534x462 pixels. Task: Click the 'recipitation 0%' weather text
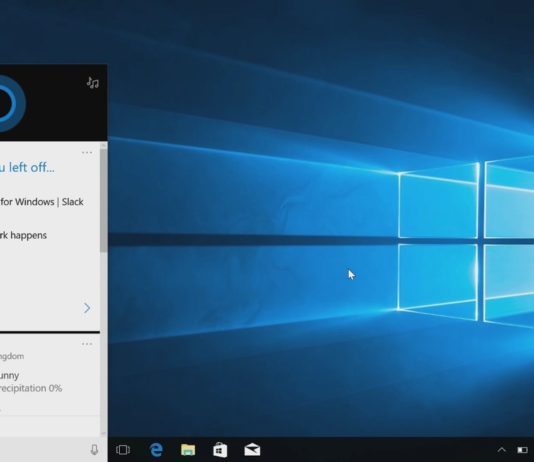(31, 388)
